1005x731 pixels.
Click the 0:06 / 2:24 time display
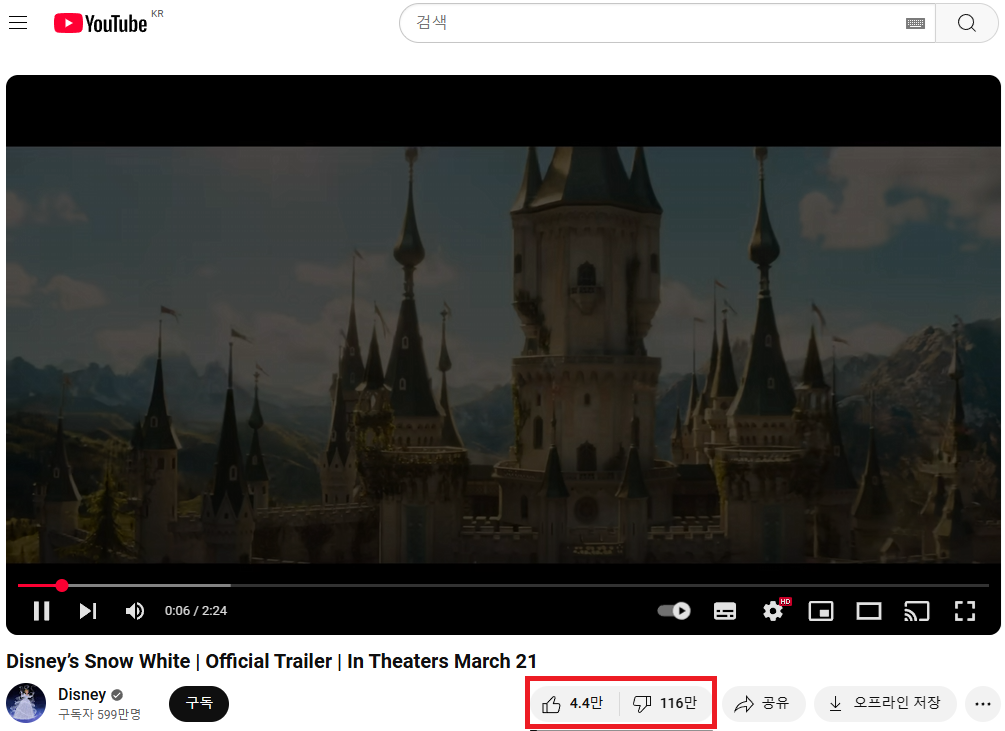[195, 611]
